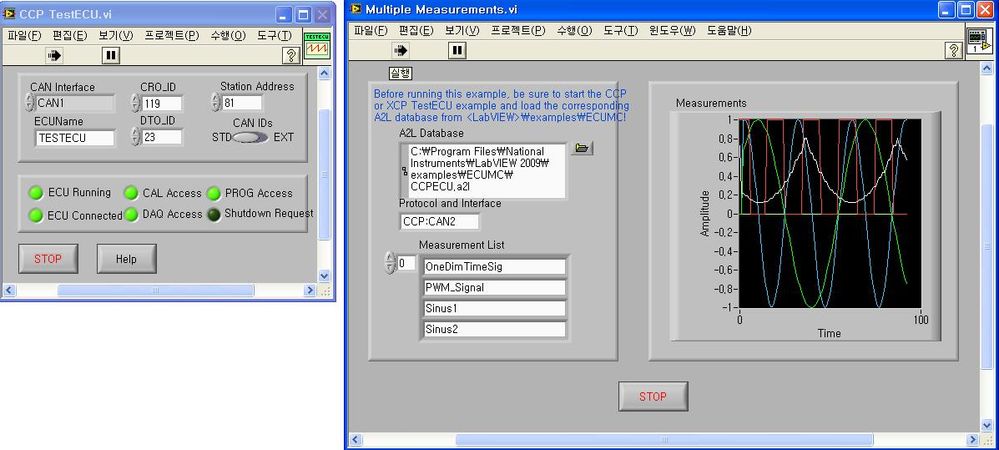This screenshot has width=999, height=450.
Task: Click the PROG Access LED indicator
Action: click(213, 192)
